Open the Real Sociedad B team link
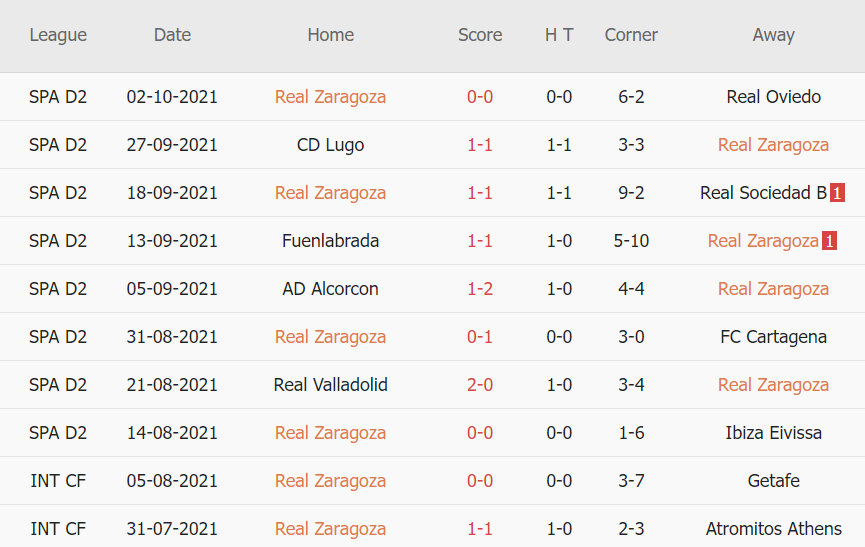 click(763, 193)
